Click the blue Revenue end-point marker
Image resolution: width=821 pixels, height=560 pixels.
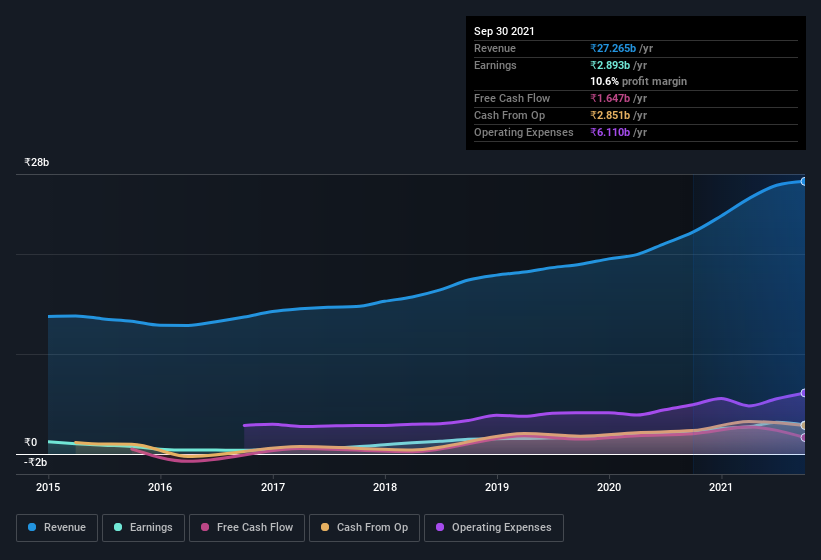[803, 181]
